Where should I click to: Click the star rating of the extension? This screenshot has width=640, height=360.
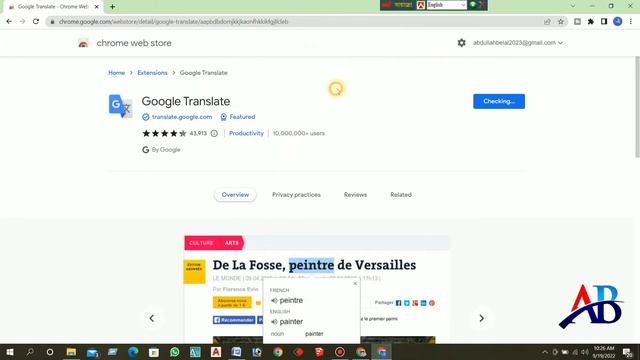point(164,133)
